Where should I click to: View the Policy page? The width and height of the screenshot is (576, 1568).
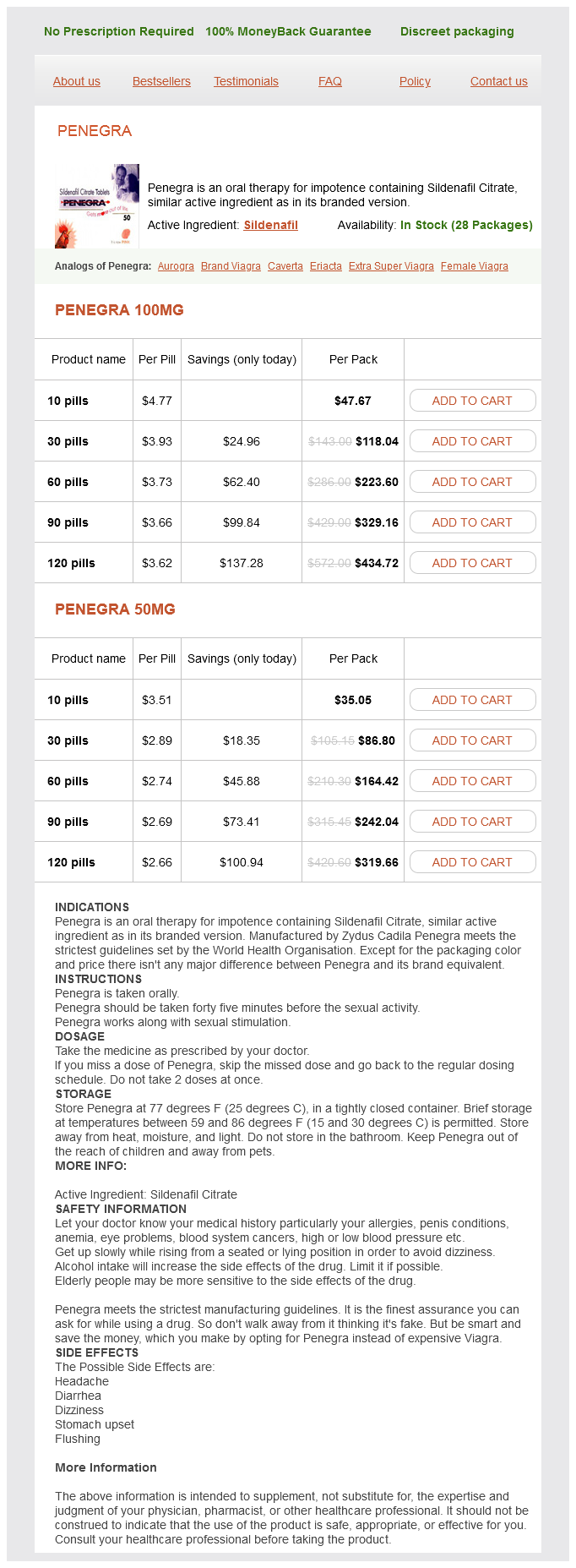click(415, 81)
